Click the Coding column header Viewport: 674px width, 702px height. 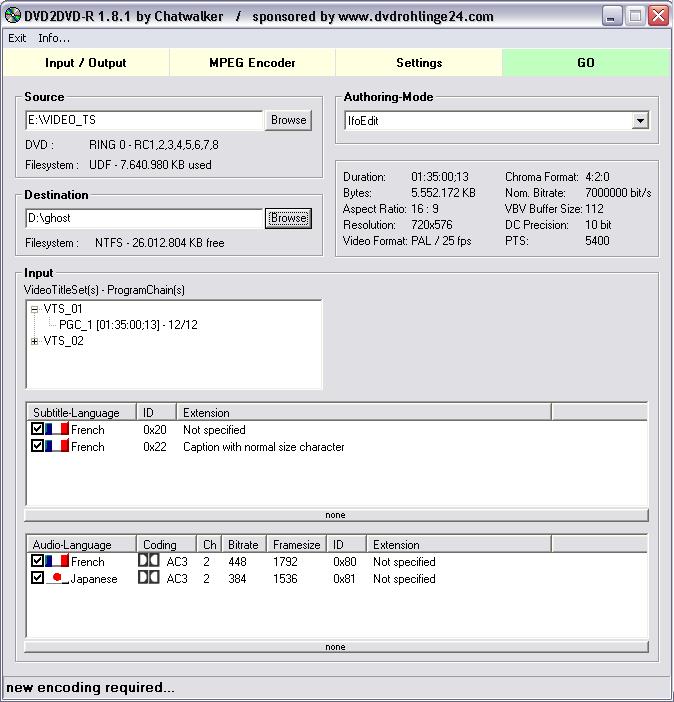tap(167, 544)
